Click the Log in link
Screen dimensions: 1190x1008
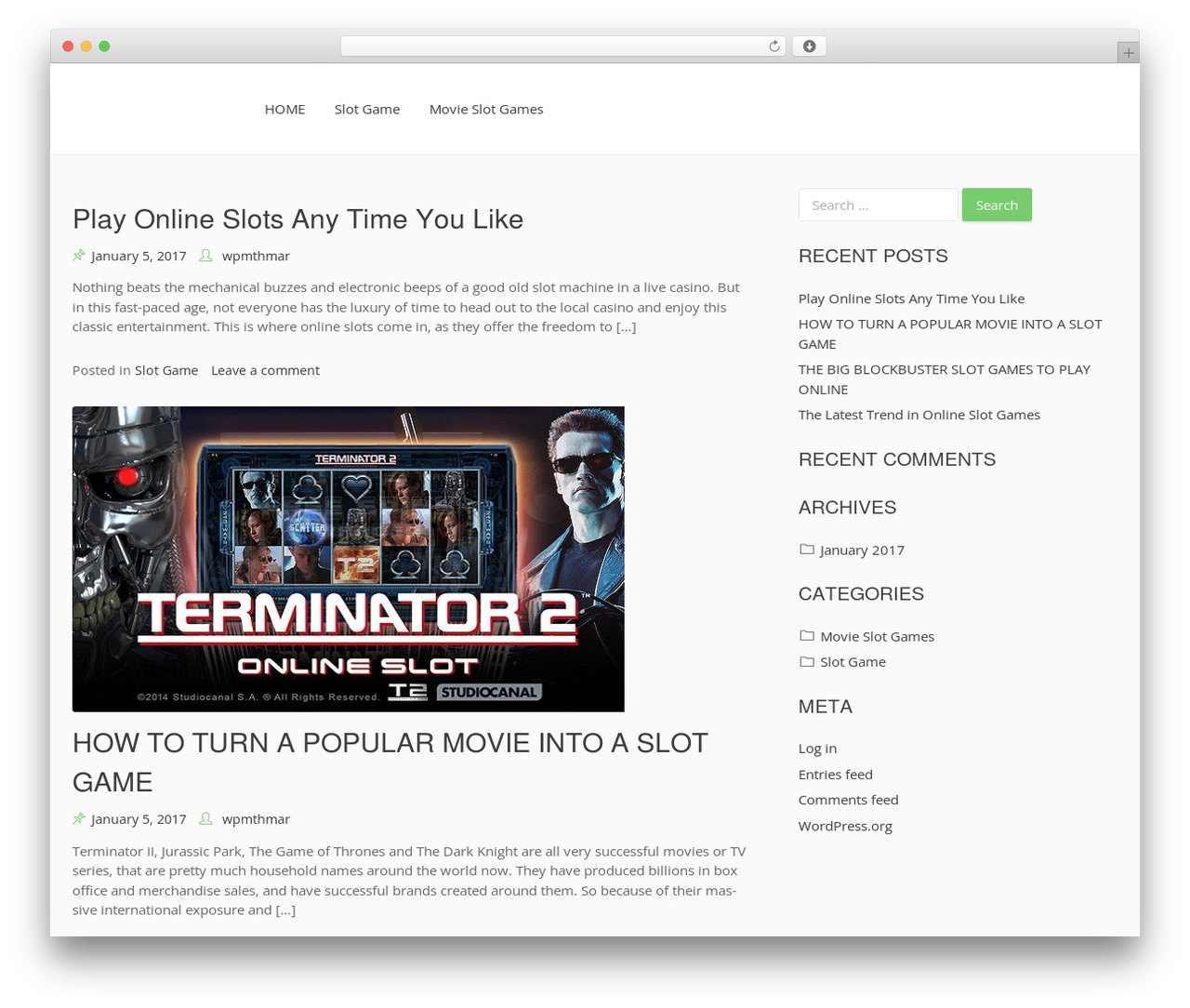(x=817, y=749)
